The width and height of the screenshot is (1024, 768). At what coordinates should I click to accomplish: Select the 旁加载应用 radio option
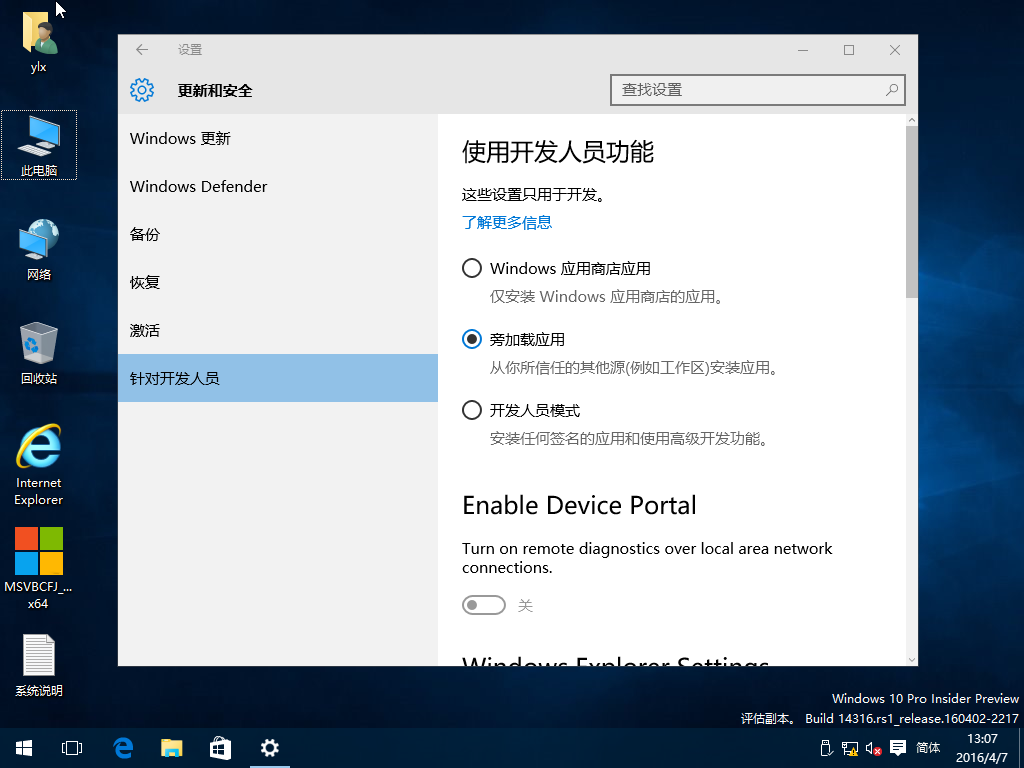point(472,339)
